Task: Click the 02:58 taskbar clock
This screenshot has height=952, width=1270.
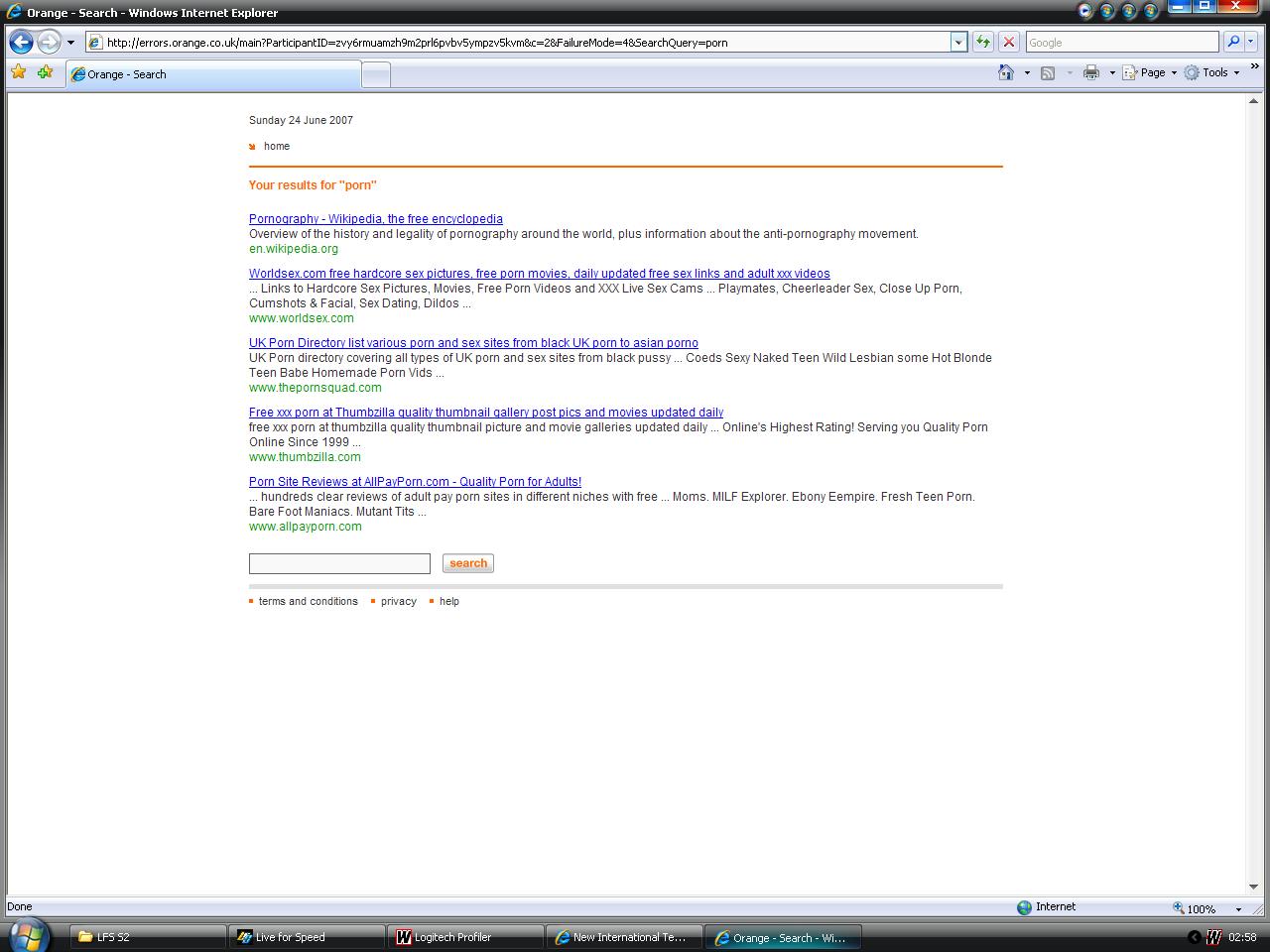Action: pyautogui.click(x=1242, y=937)
